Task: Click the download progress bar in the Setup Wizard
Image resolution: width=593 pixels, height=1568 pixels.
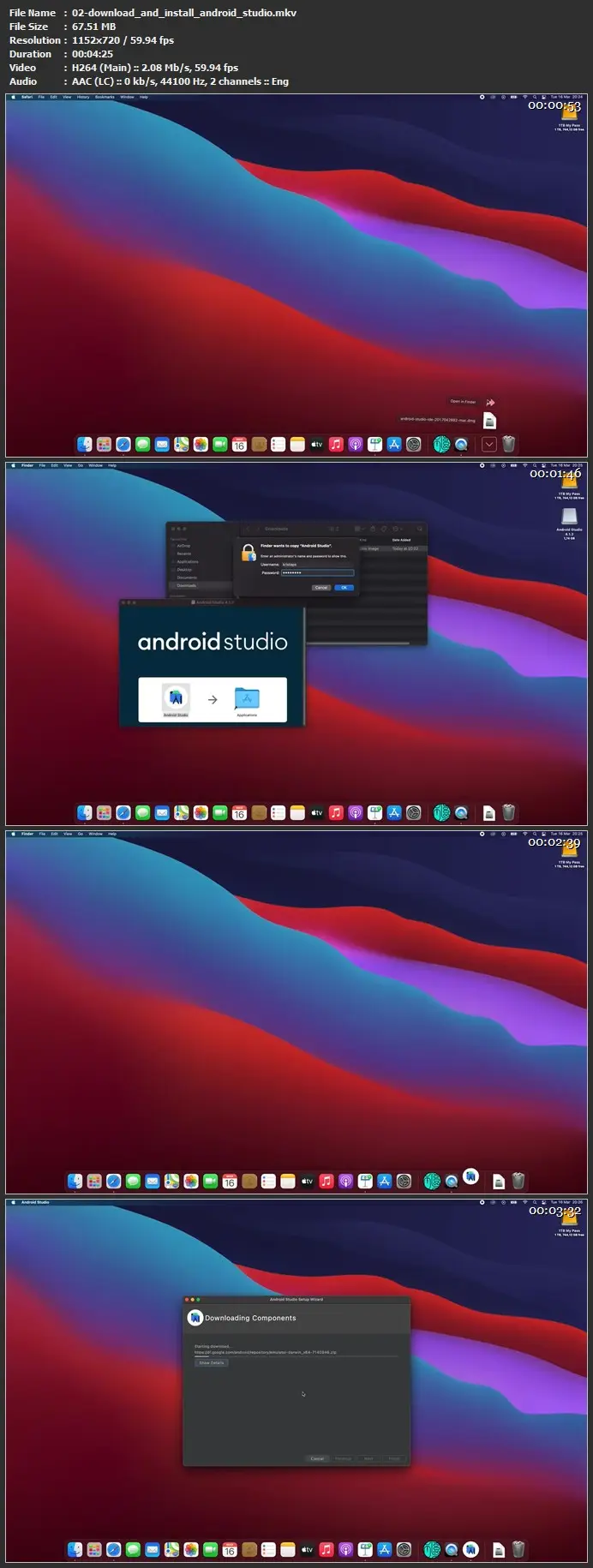Action: pos(296,1356)
